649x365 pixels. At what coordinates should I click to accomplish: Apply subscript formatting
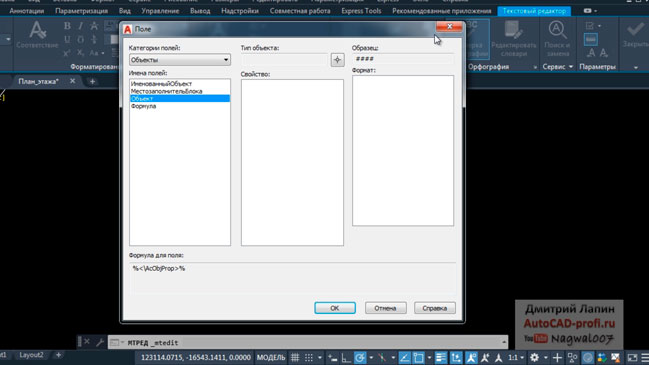tap(80, 53)
